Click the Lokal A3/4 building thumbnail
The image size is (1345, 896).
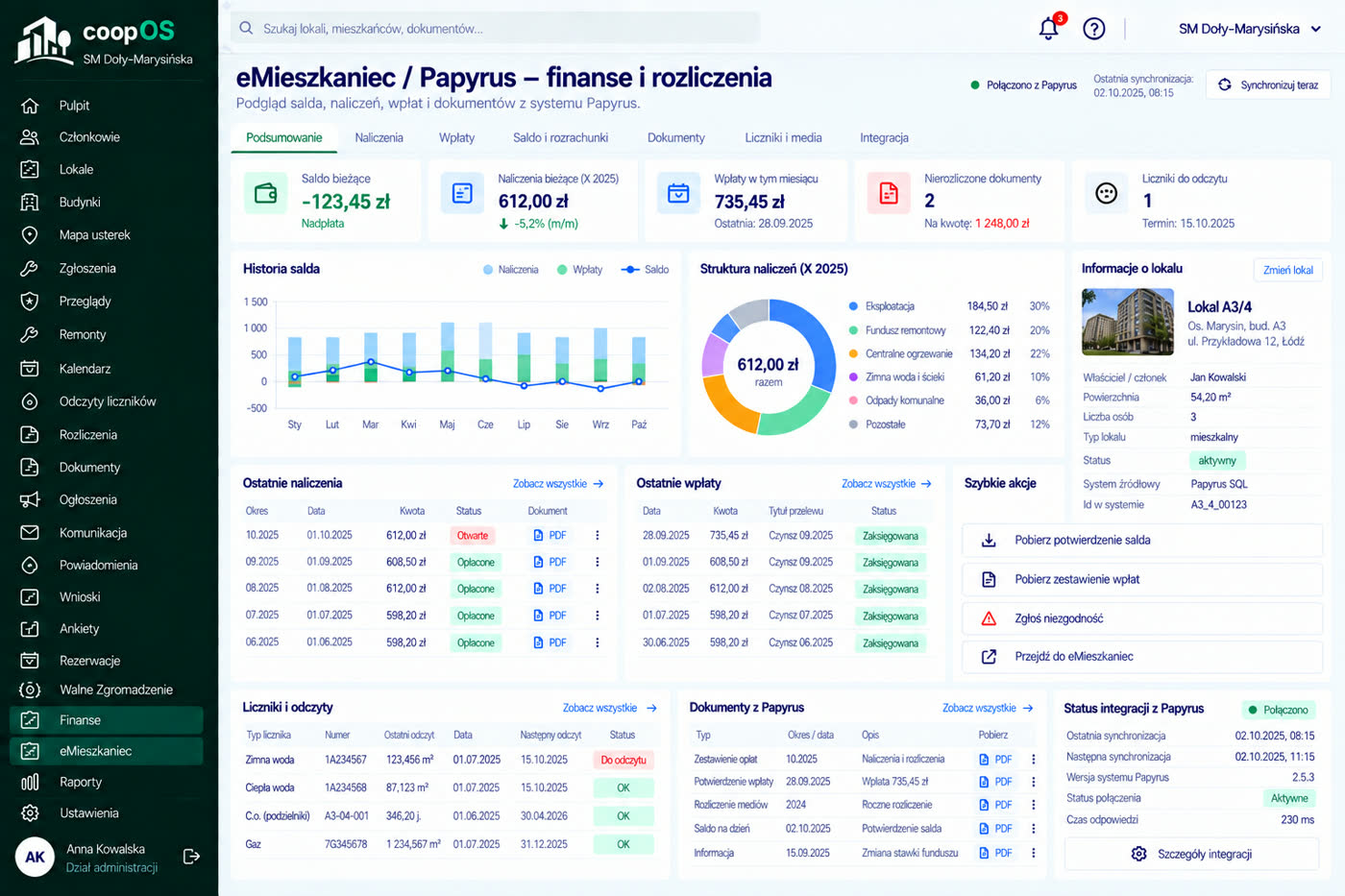[x=1128, y=323]
